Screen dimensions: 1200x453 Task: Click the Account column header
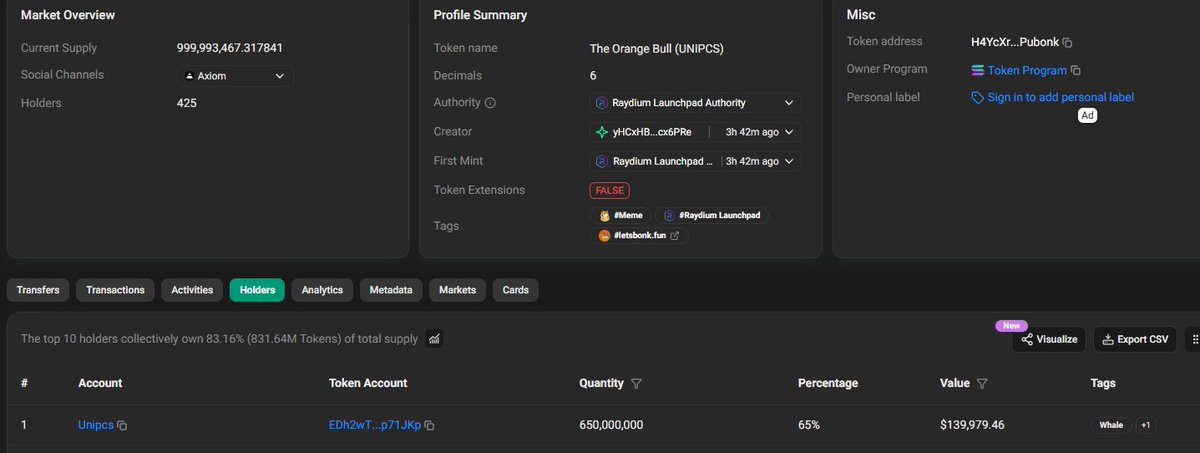tap(100, 383)
